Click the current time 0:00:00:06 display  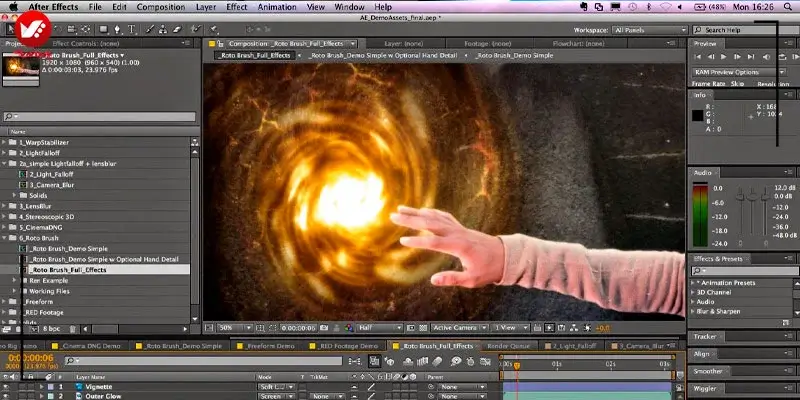[x=31, y=358]
